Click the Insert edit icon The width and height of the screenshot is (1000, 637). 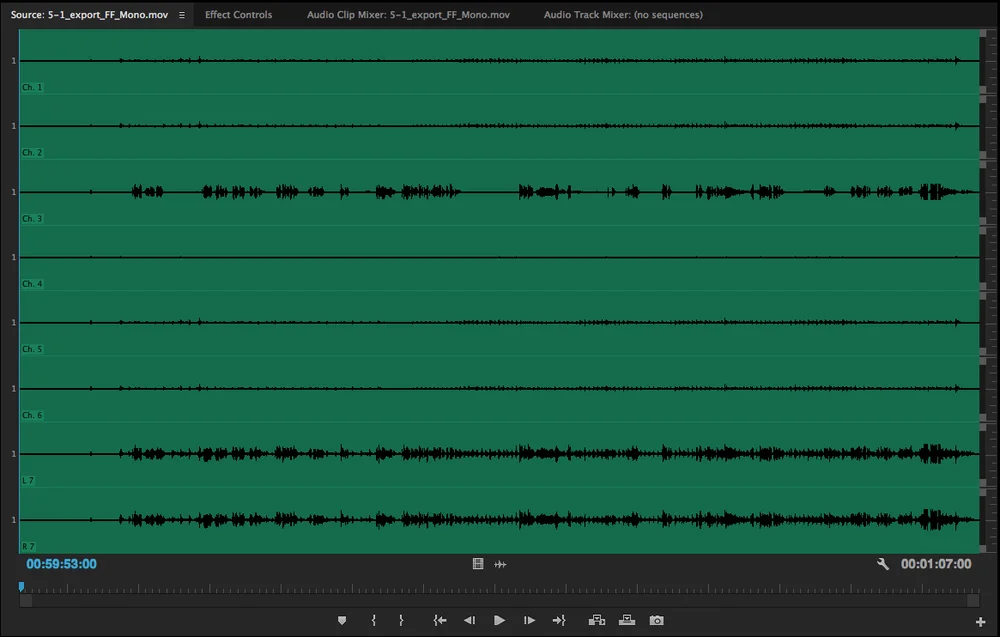point(597,620)
